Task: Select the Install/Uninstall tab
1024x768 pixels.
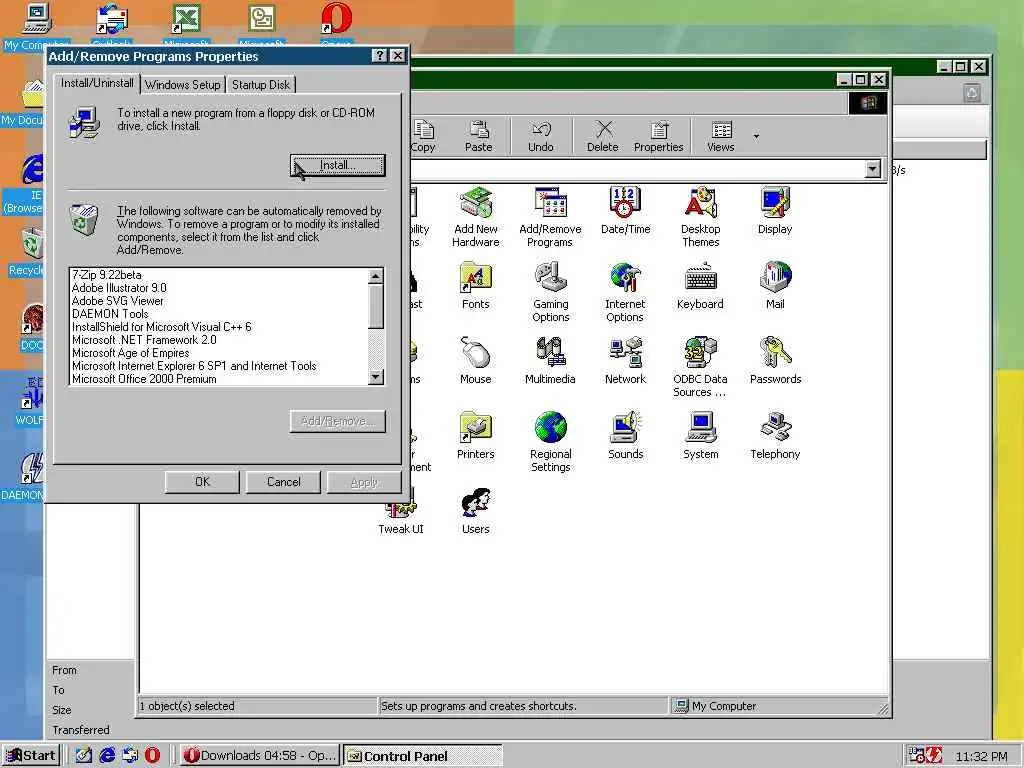Action: (x=97, y=83)
